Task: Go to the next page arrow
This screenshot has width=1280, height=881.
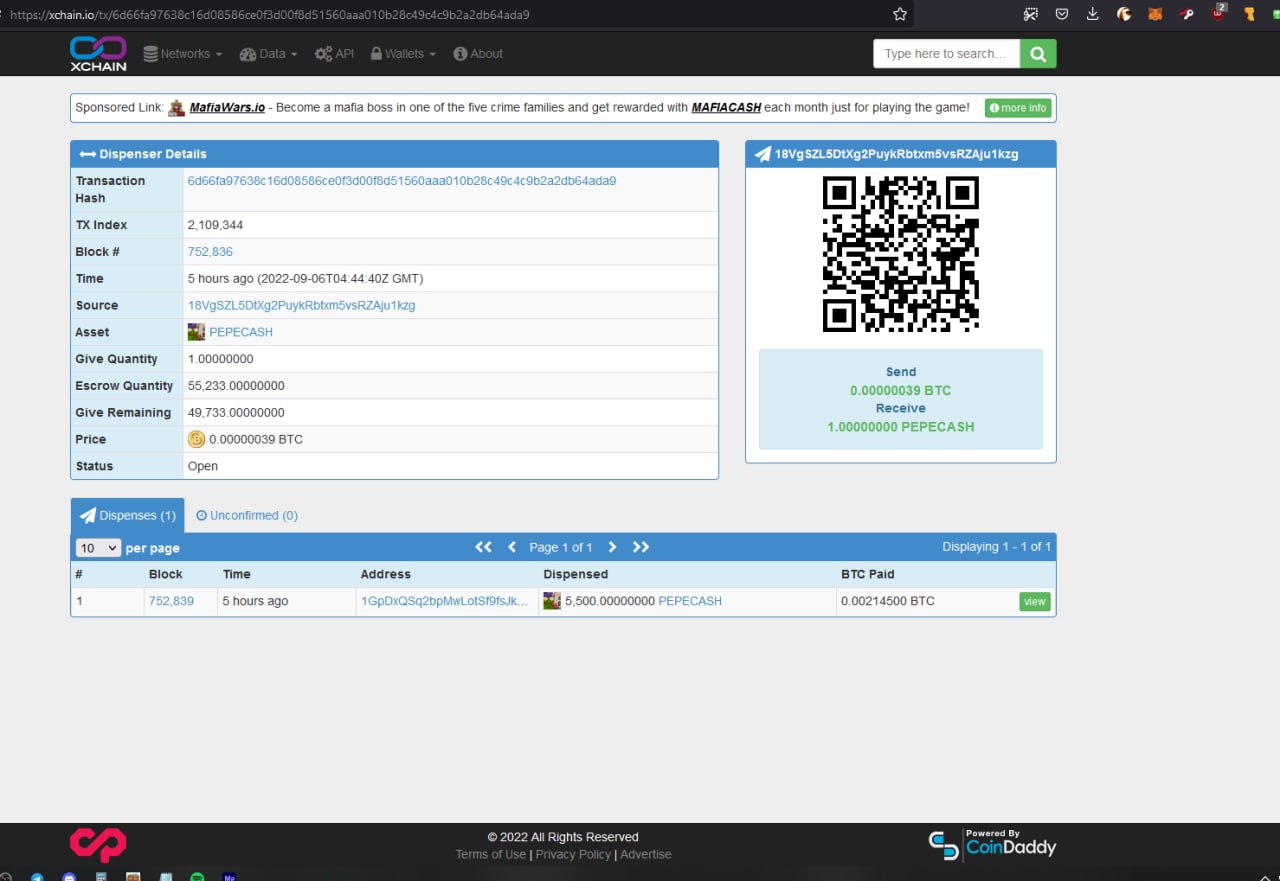Action: click(612, 547)
